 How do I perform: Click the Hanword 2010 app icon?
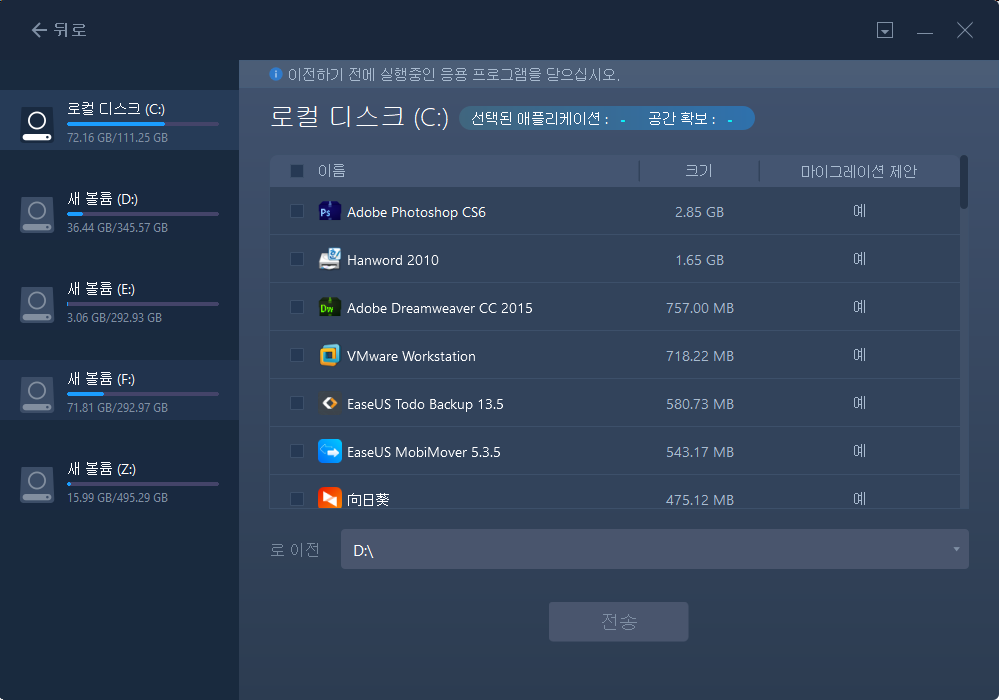(x=329, y=259)
